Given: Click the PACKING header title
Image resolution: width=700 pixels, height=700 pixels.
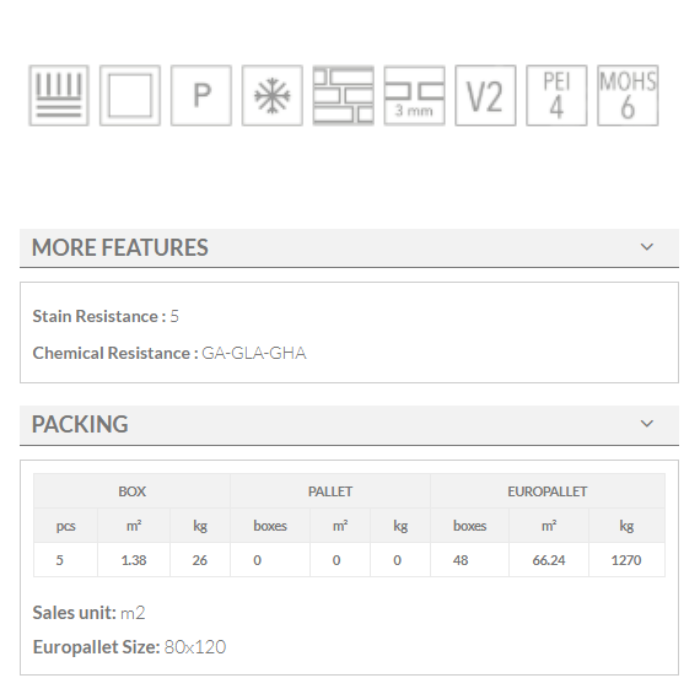Looking at the screenshot, I should pos(80,424).
